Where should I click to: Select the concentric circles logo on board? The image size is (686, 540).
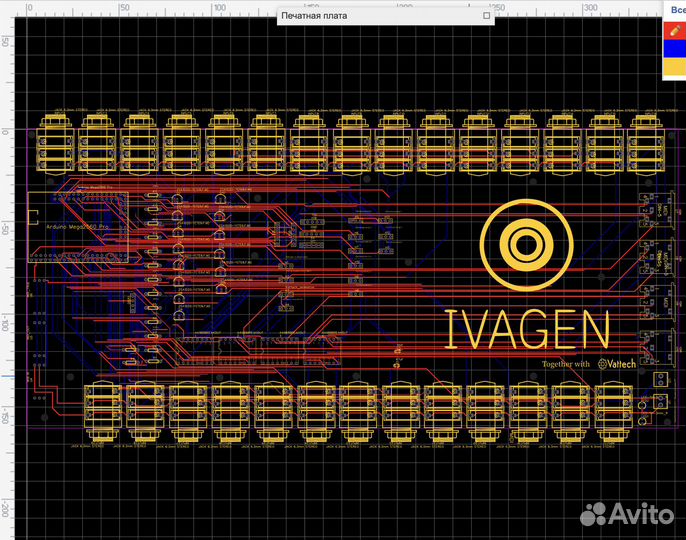525,243
